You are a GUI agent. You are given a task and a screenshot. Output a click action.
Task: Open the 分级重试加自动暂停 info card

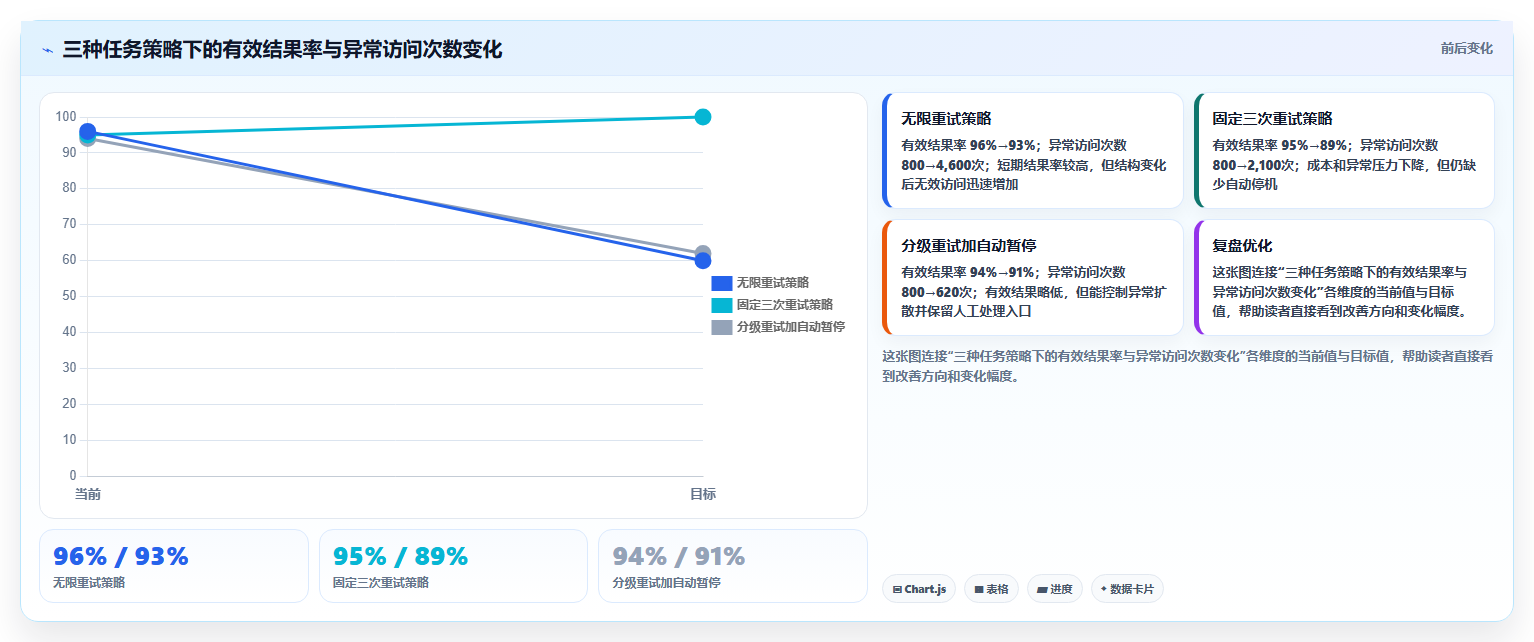point(1032,278)
